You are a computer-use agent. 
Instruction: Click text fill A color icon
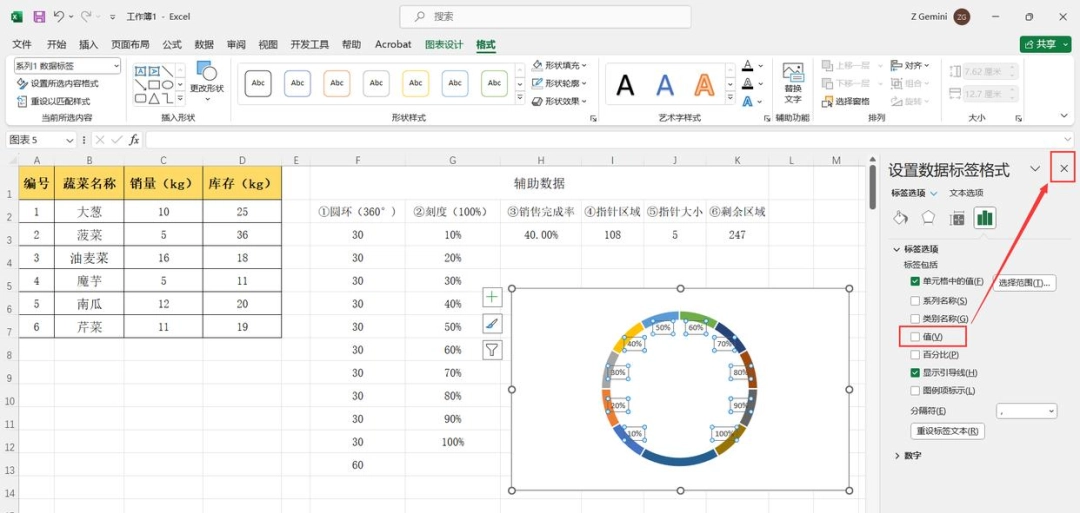[748, 65]
